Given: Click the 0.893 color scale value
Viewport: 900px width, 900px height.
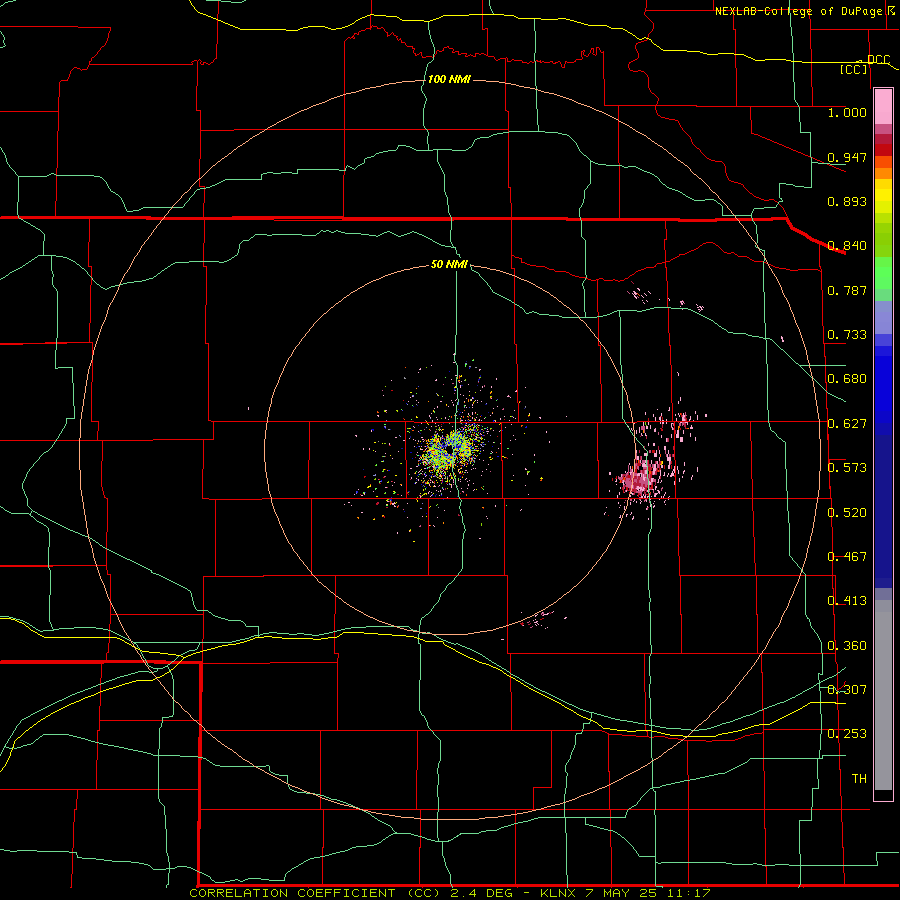Looking at the screenshot, I should (847, 201).
